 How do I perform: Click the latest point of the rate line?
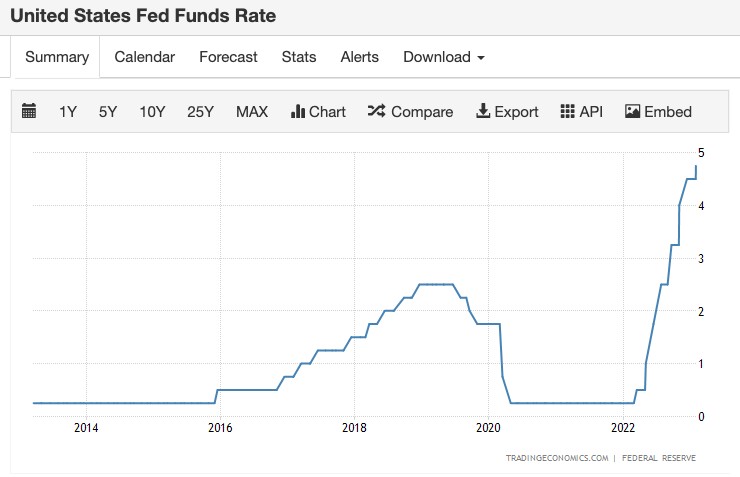pyautogui.click(x=696, y=166)
